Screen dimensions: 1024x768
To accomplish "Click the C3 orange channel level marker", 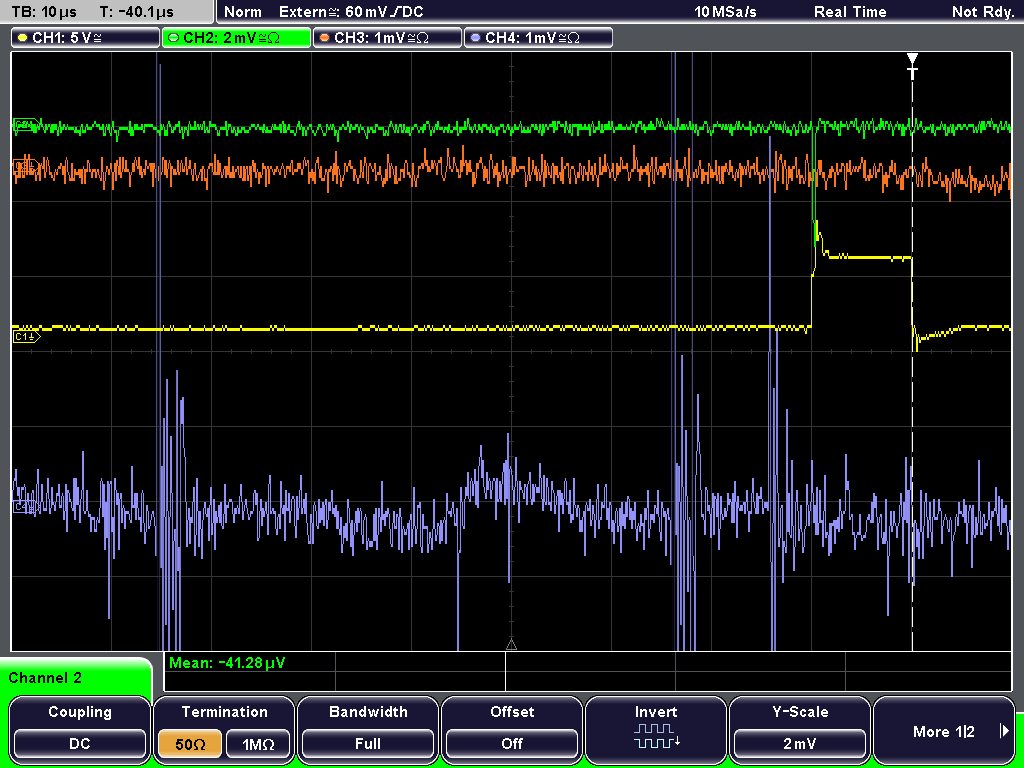I will [25, 168].
